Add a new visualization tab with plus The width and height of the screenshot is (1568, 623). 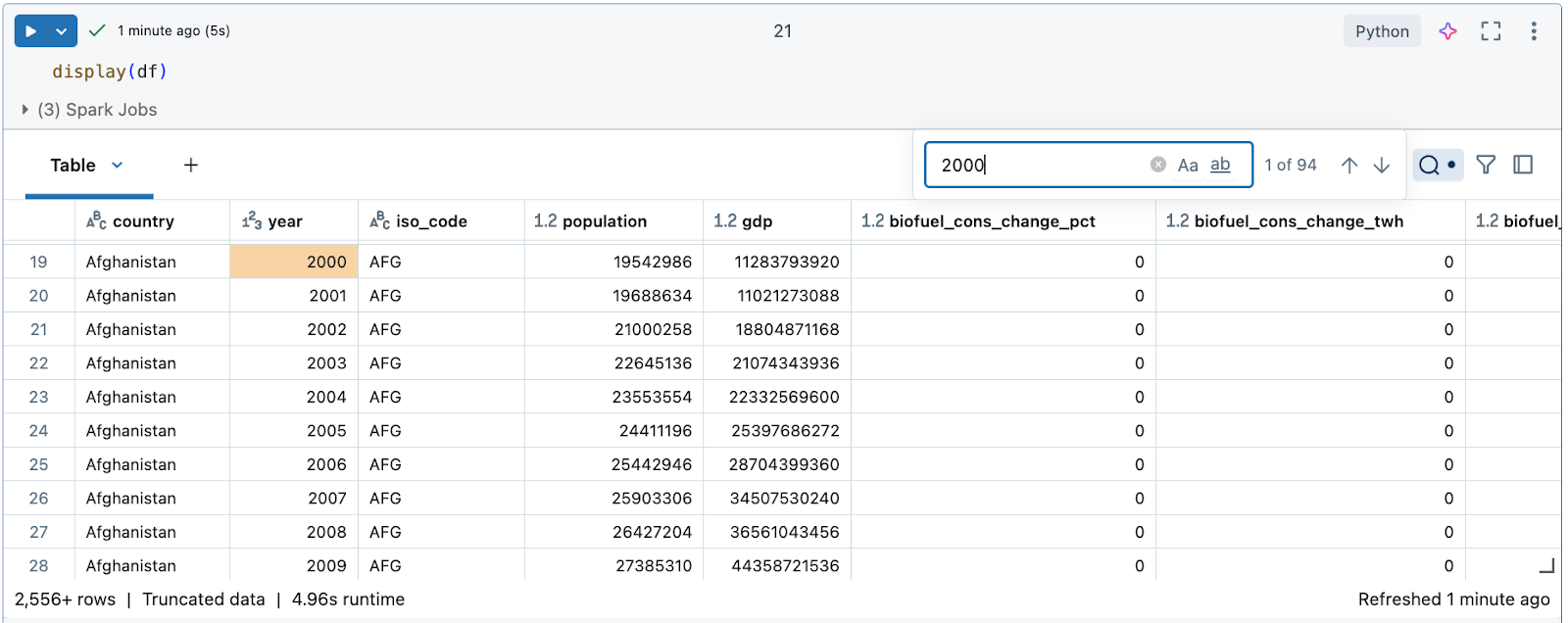[x=191, y=165]
